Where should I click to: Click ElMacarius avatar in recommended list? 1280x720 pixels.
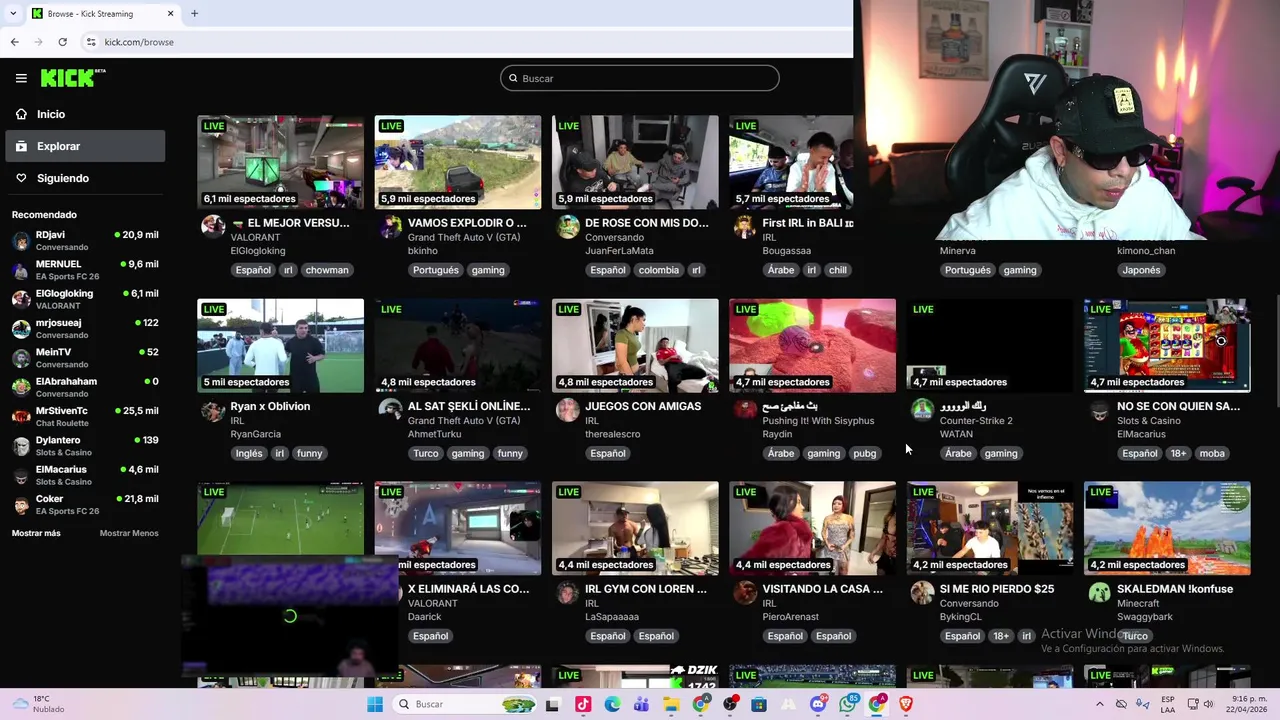click(x=21, y=475)
